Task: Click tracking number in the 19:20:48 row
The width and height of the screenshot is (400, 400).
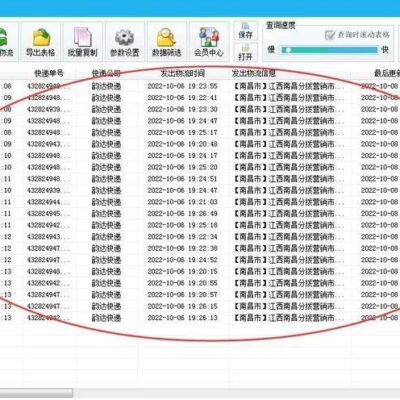Action: [x=49, y=144]
